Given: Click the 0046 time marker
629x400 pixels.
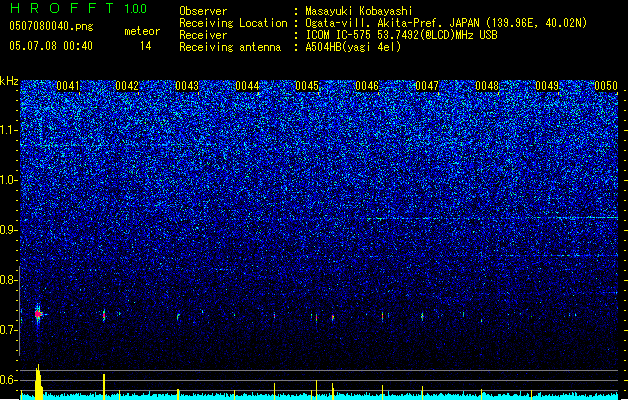Looking at the screenshot, I should pos(367,86).
